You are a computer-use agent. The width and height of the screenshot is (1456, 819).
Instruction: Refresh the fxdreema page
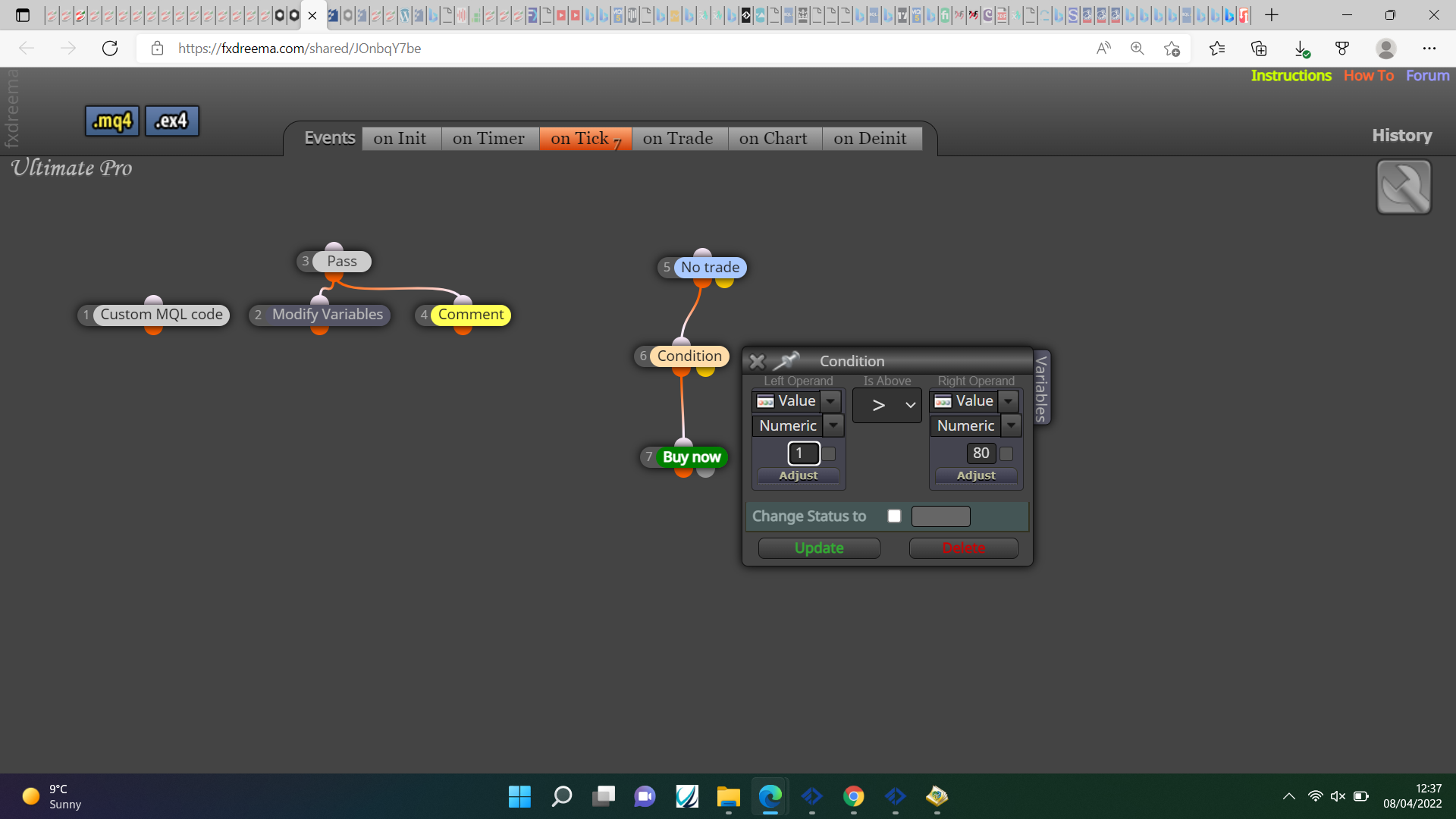pyautogui.click(x=110, y=49)
